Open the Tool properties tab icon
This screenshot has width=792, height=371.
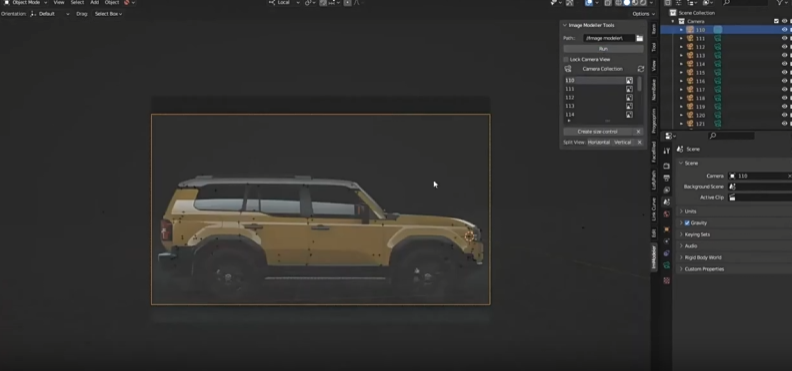tap(666, 150)
